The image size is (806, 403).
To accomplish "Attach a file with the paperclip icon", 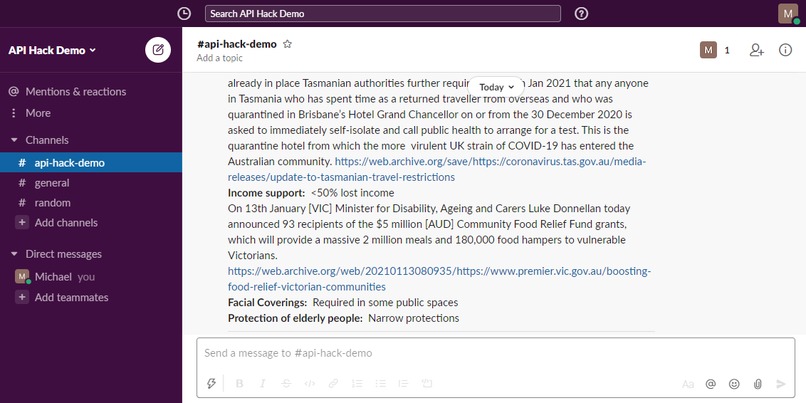I will click(758, 384).
